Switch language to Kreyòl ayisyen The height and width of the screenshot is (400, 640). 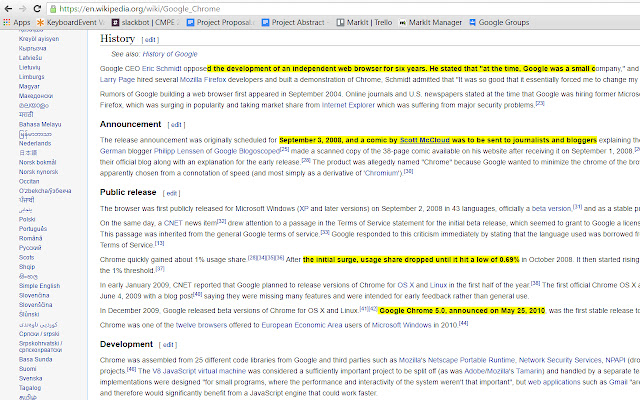[39, 39]
